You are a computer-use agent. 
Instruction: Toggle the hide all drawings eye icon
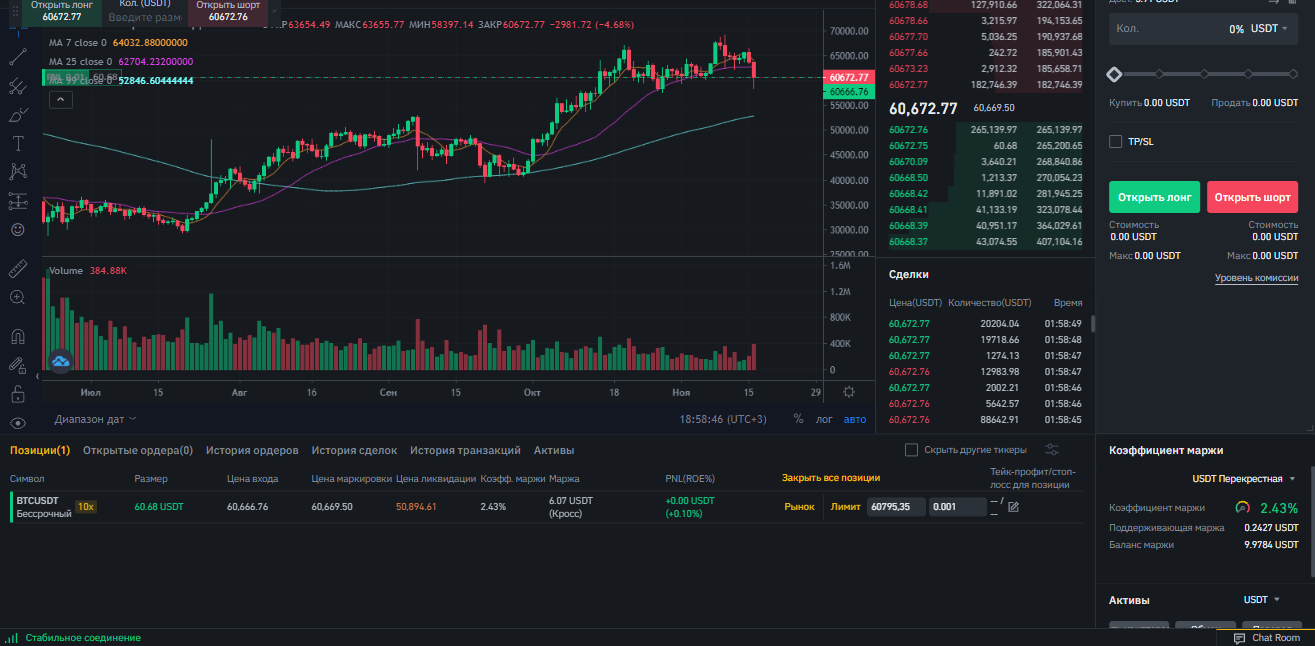(17, 423)
